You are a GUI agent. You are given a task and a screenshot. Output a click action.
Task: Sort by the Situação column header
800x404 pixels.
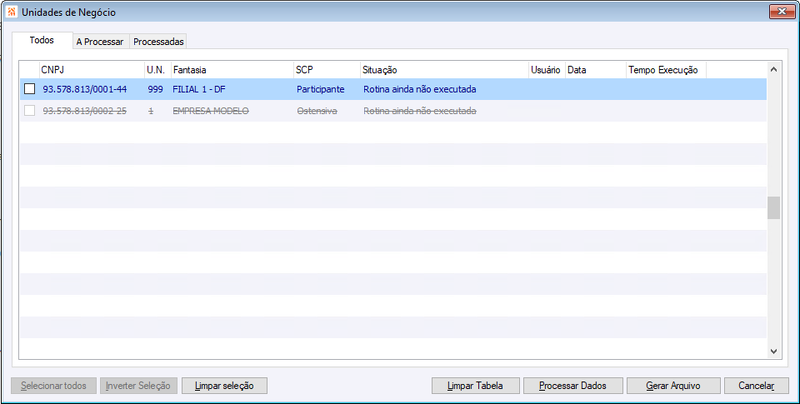point(444,70)
